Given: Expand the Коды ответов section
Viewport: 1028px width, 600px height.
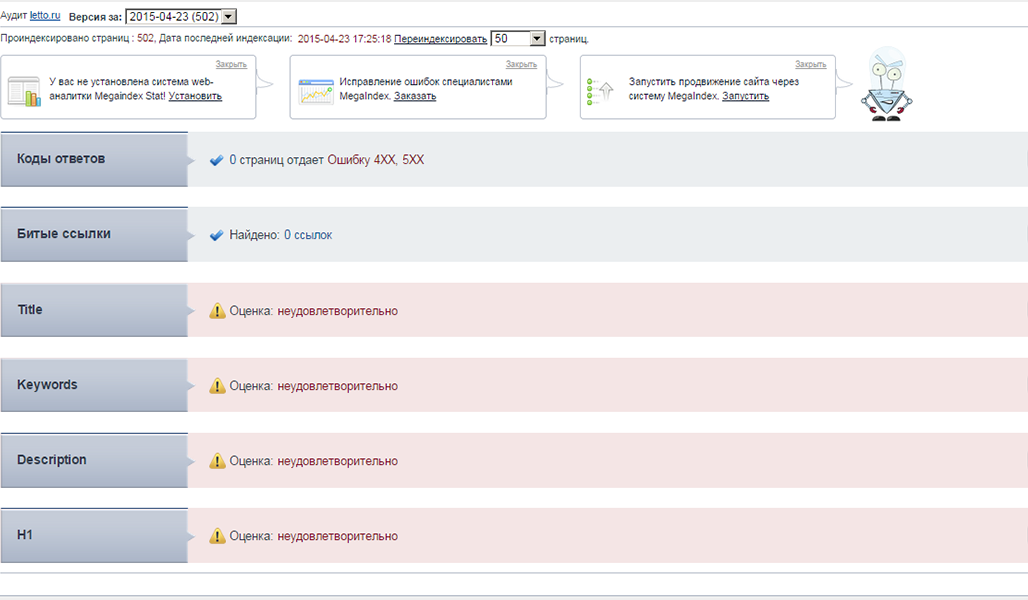Looking at the screenshot, I should click(x=94, y=159).
